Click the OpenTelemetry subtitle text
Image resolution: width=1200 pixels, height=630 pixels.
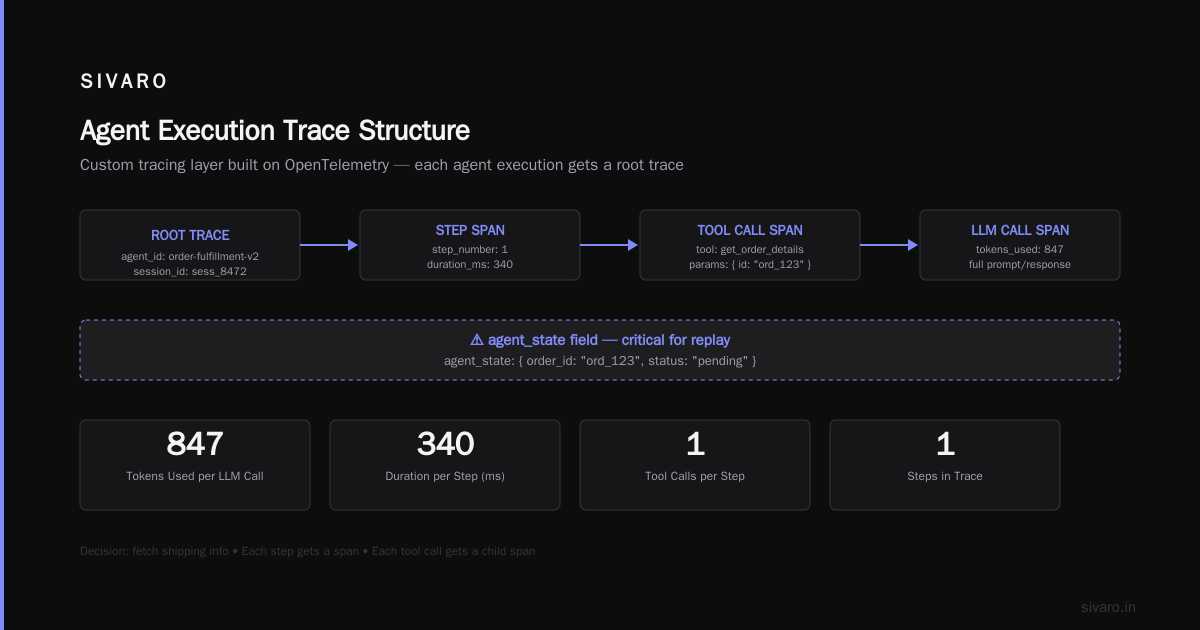click(382, 165)
